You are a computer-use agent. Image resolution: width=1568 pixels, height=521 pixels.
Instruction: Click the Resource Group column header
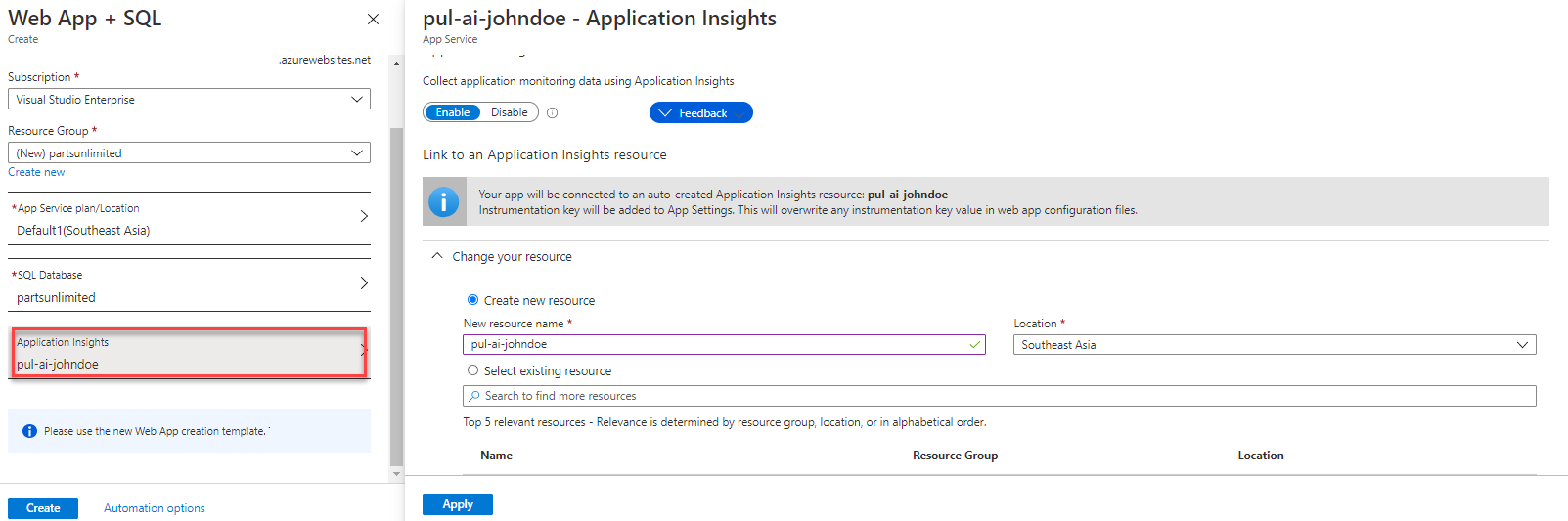955,456
